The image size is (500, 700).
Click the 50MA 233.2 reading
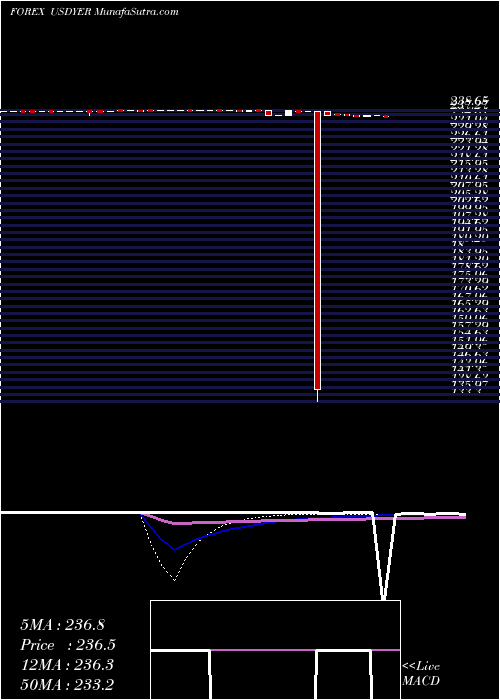point(67,685)
